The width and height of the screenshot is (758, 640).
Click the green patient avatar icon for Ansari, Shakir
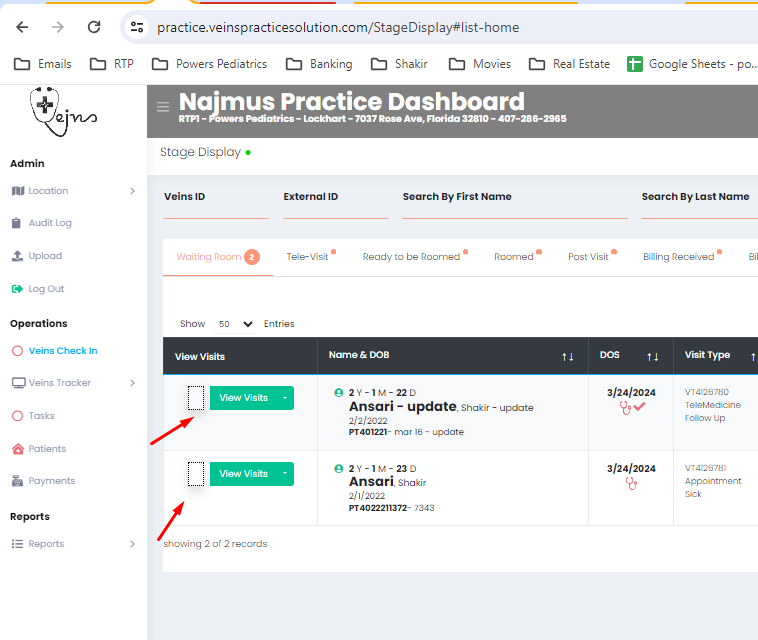click(339, 468)
